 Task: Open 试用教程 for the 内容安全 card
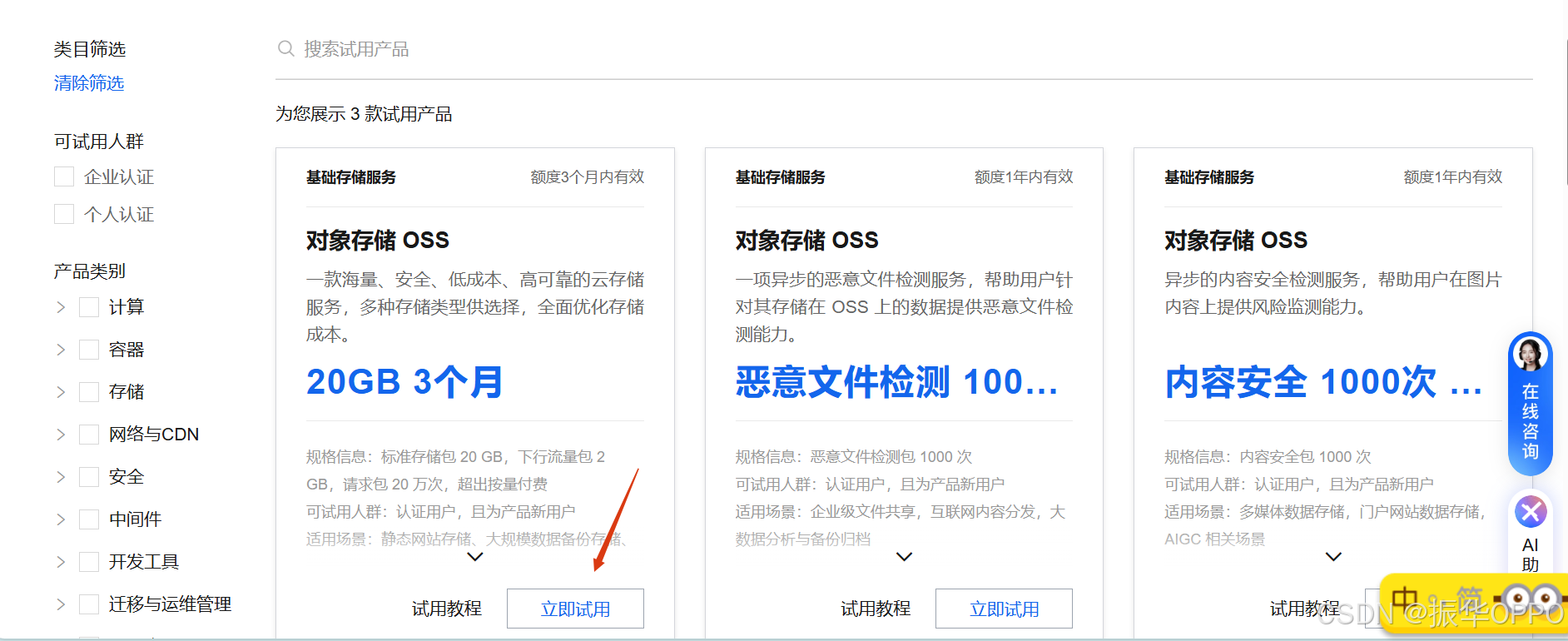1305,609
